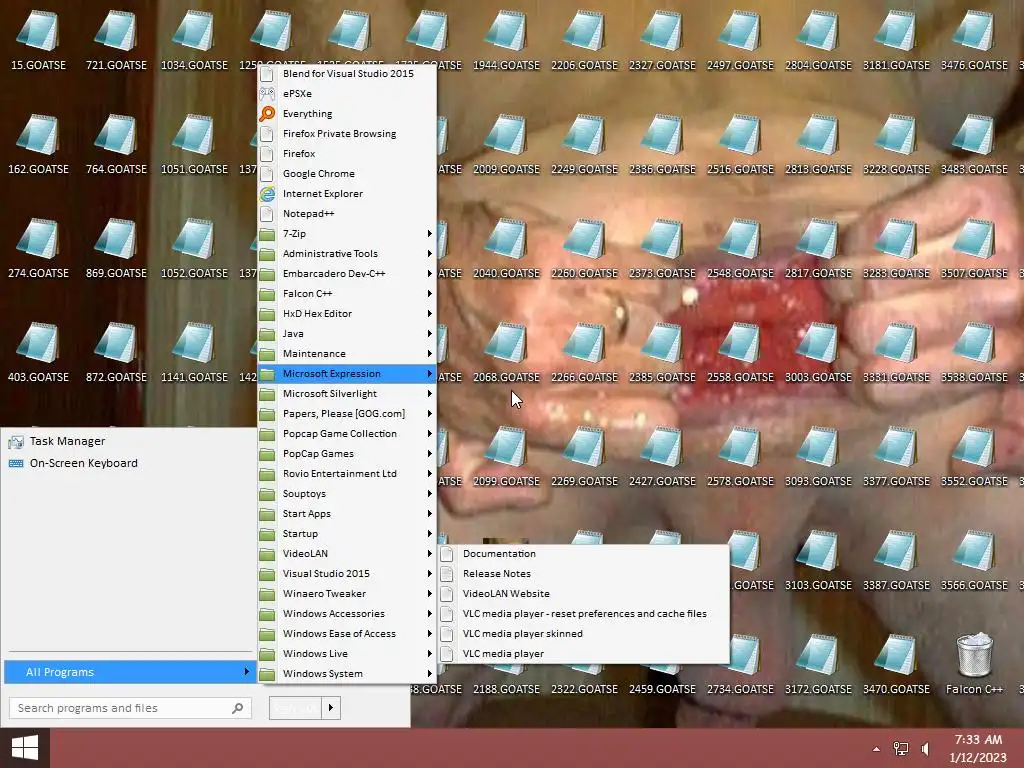Launch Google Chrome from programs list
The image size is (1024, 768).
347,174
